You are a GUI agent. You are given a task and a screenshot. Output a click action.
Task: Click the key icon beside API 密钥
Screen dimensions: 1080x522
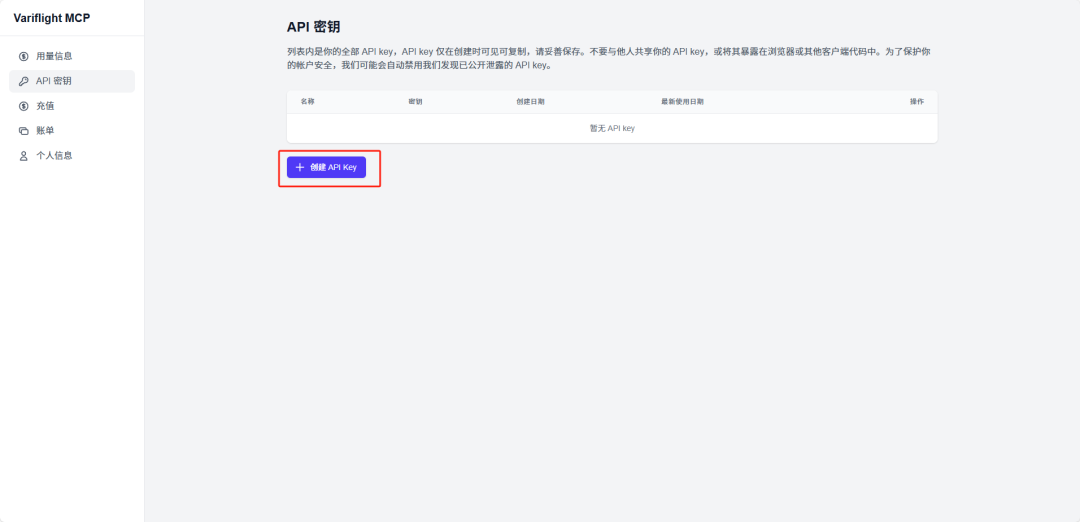(x=23, y=81)
